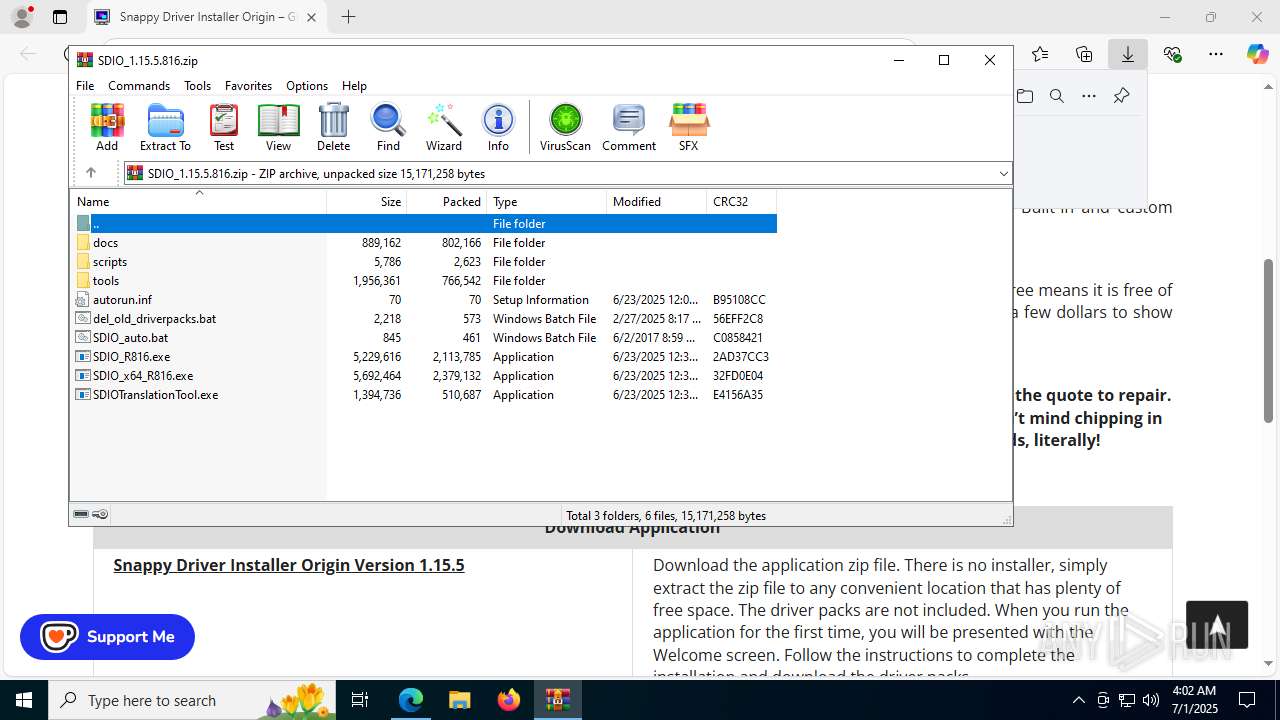Click the Windows Start button
This screenshot has height=720, width=1280.
pyautogui.click(x=24, y=700)
